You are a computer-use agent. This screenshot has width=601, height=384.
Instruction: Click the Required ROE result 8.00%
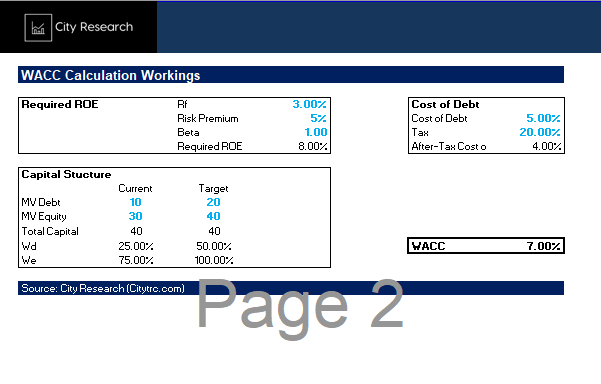click(x=313, y=146)
